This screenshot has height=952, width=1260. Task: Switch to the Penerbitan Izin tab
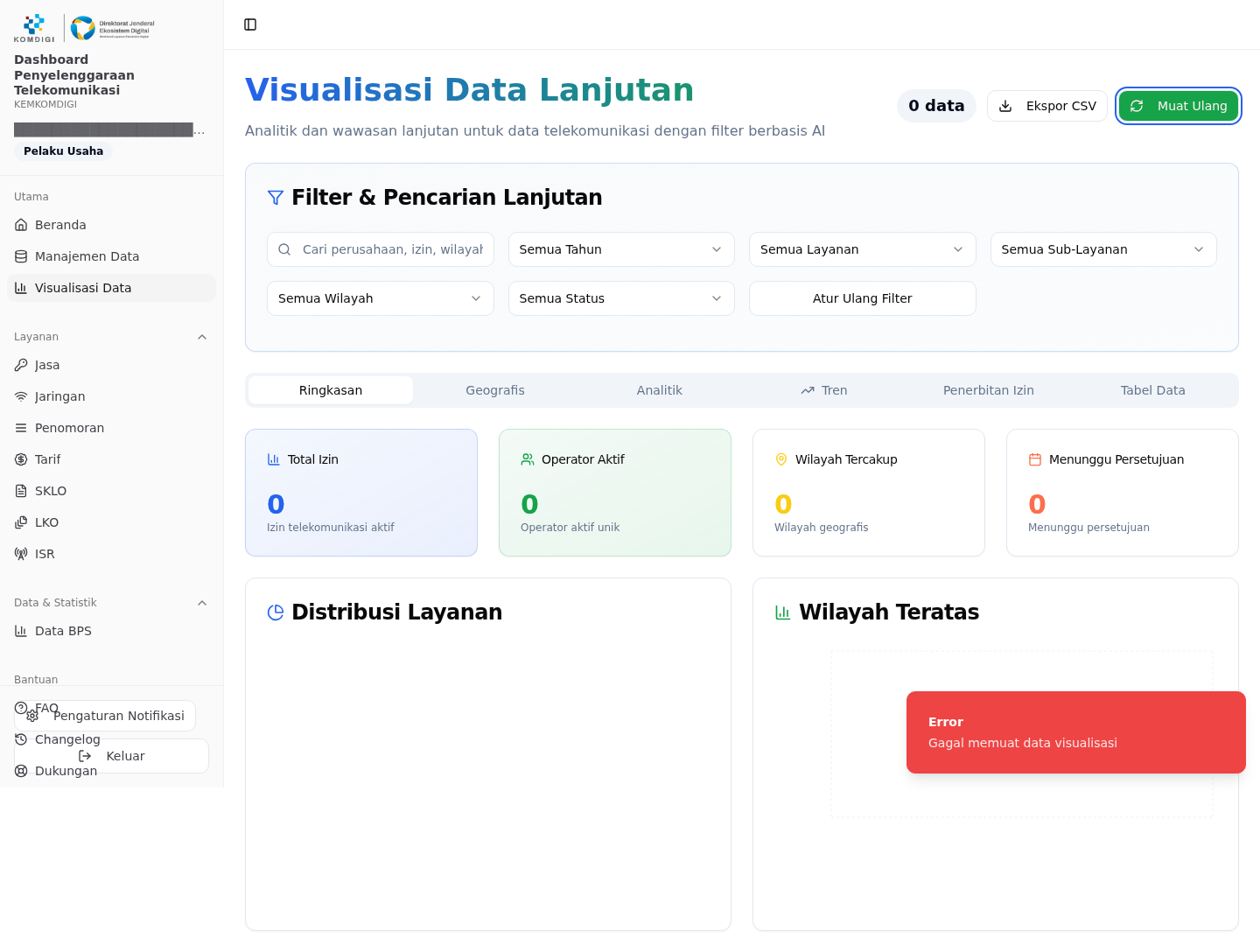(989, 390)
